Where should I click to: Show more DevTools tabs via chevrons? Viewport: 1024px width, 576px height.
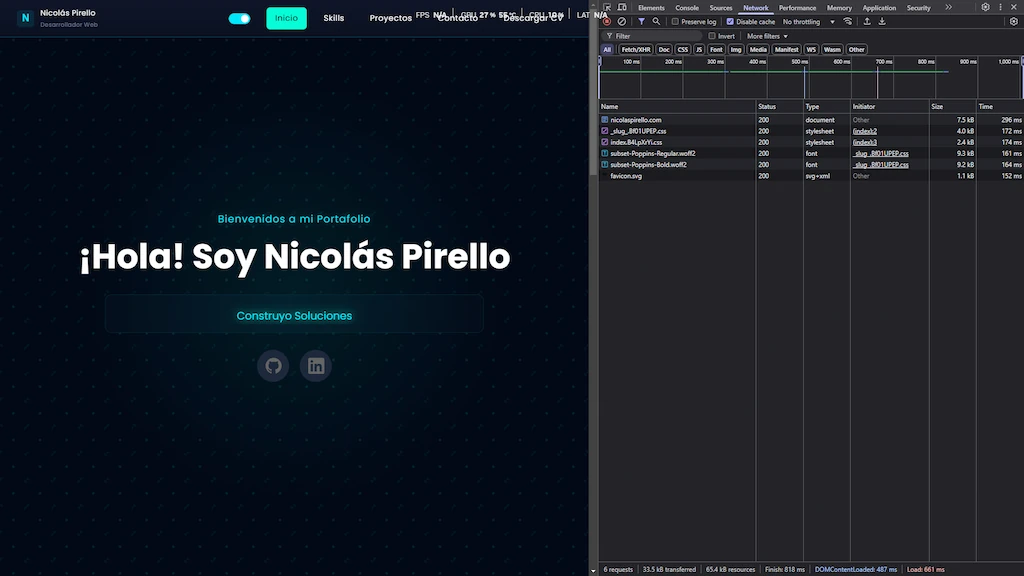(949, 7)
